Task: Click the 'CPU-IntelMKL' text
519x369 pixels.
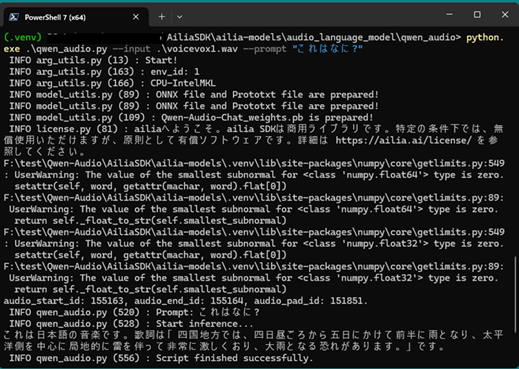Action: (x=183, y=83)
